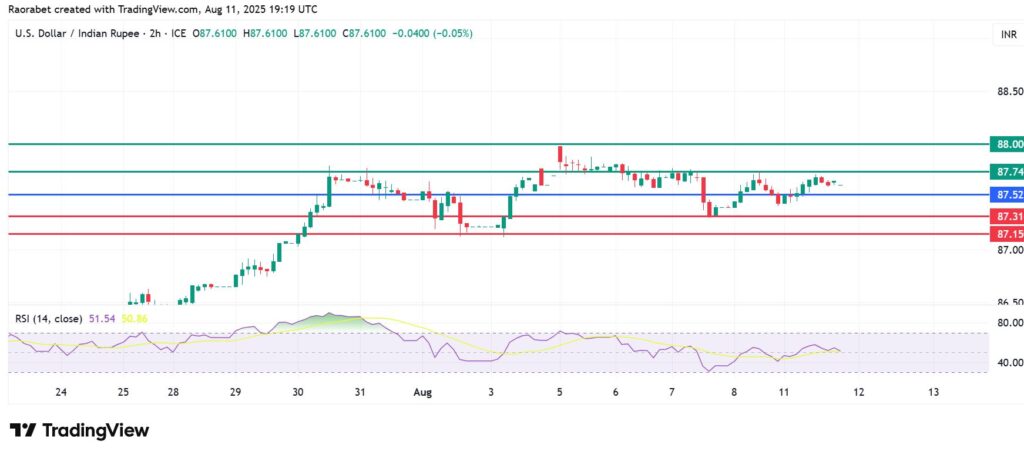
Task: Open the U.S. Dollar / Indian Rupee symbol title
Action: [78, 34]
